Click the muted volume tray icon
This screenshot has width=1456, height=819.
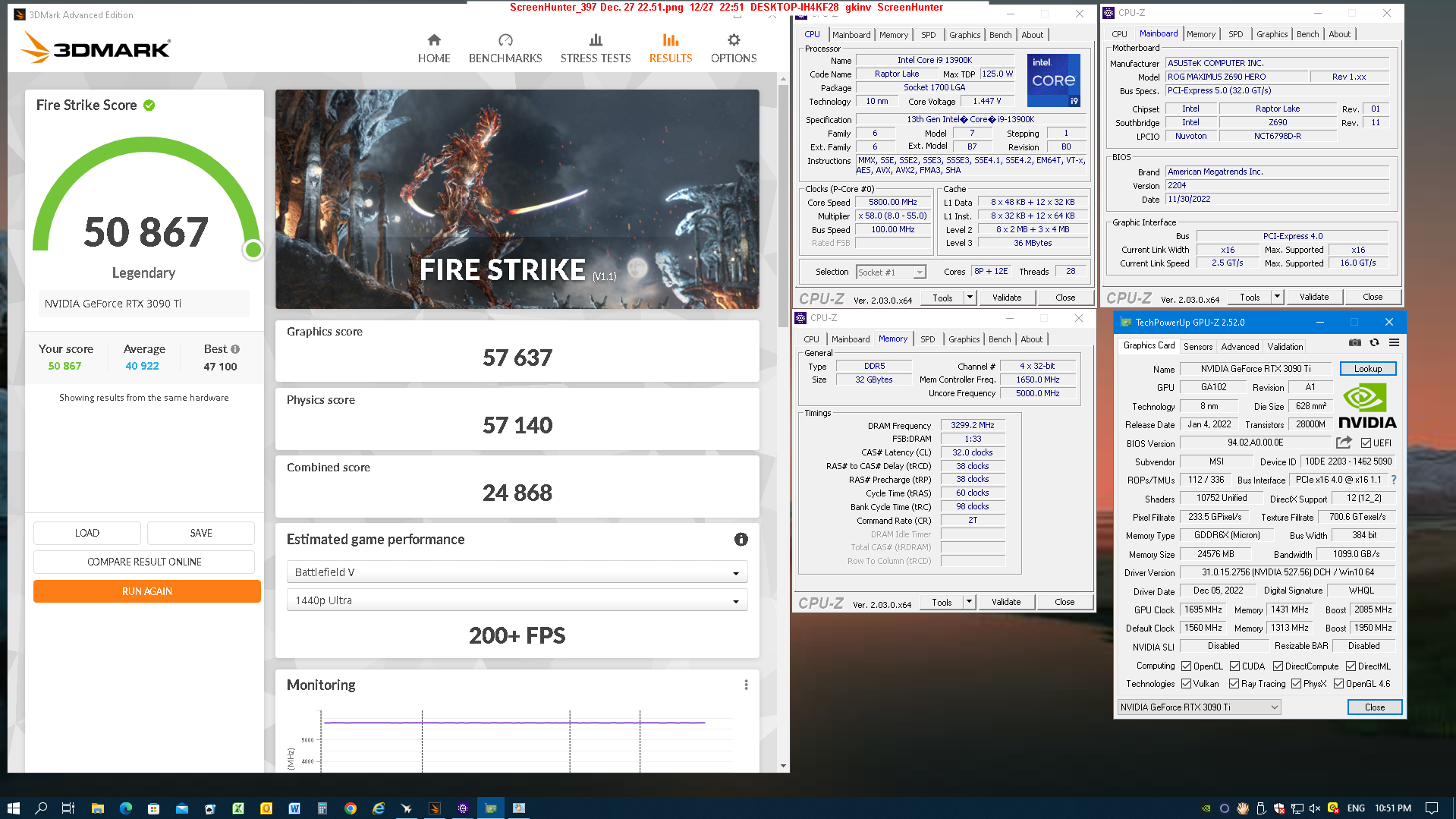point(1315,808)
